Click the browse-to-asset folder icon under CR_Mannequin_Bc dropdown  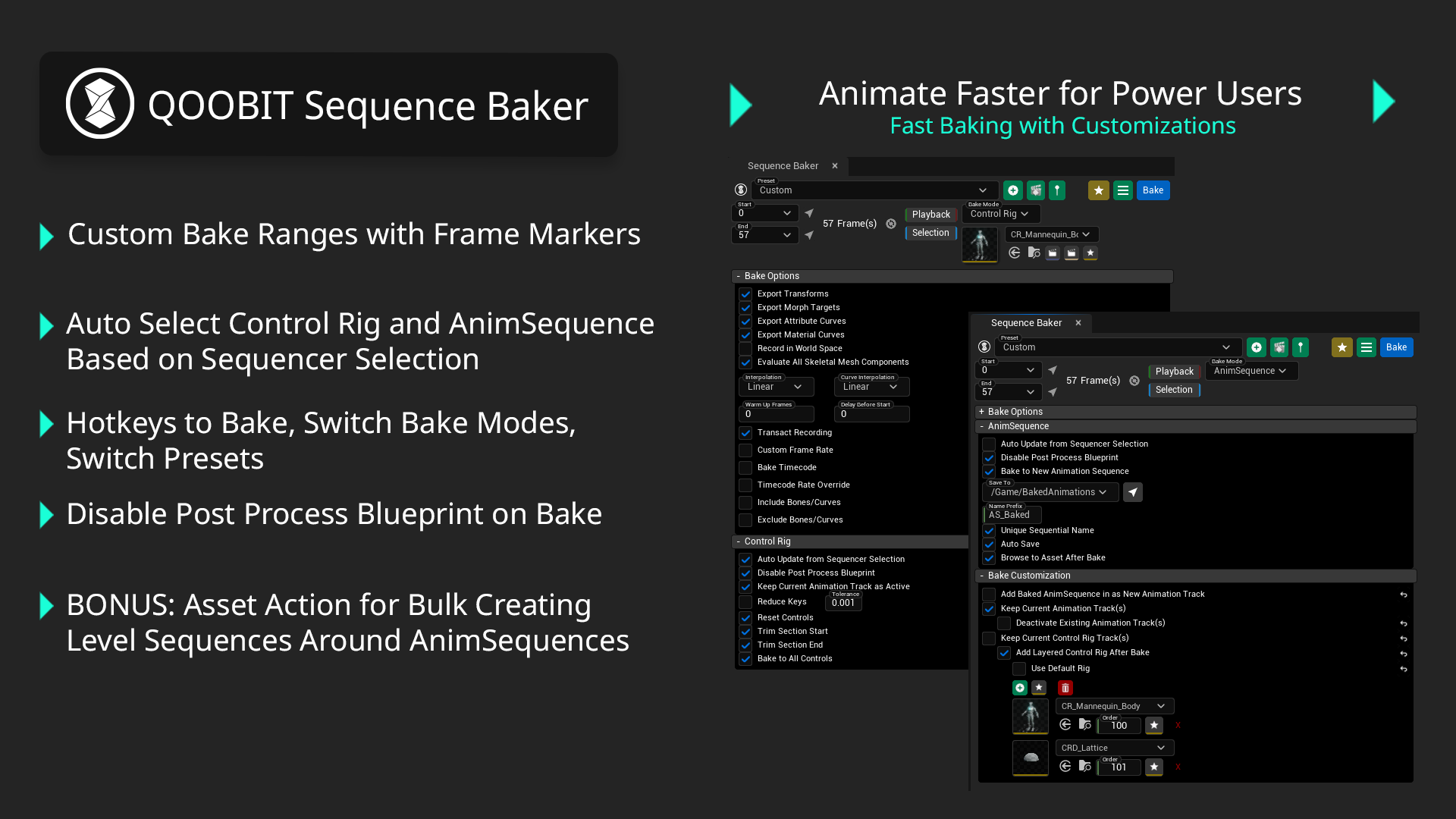(1034, 253)
